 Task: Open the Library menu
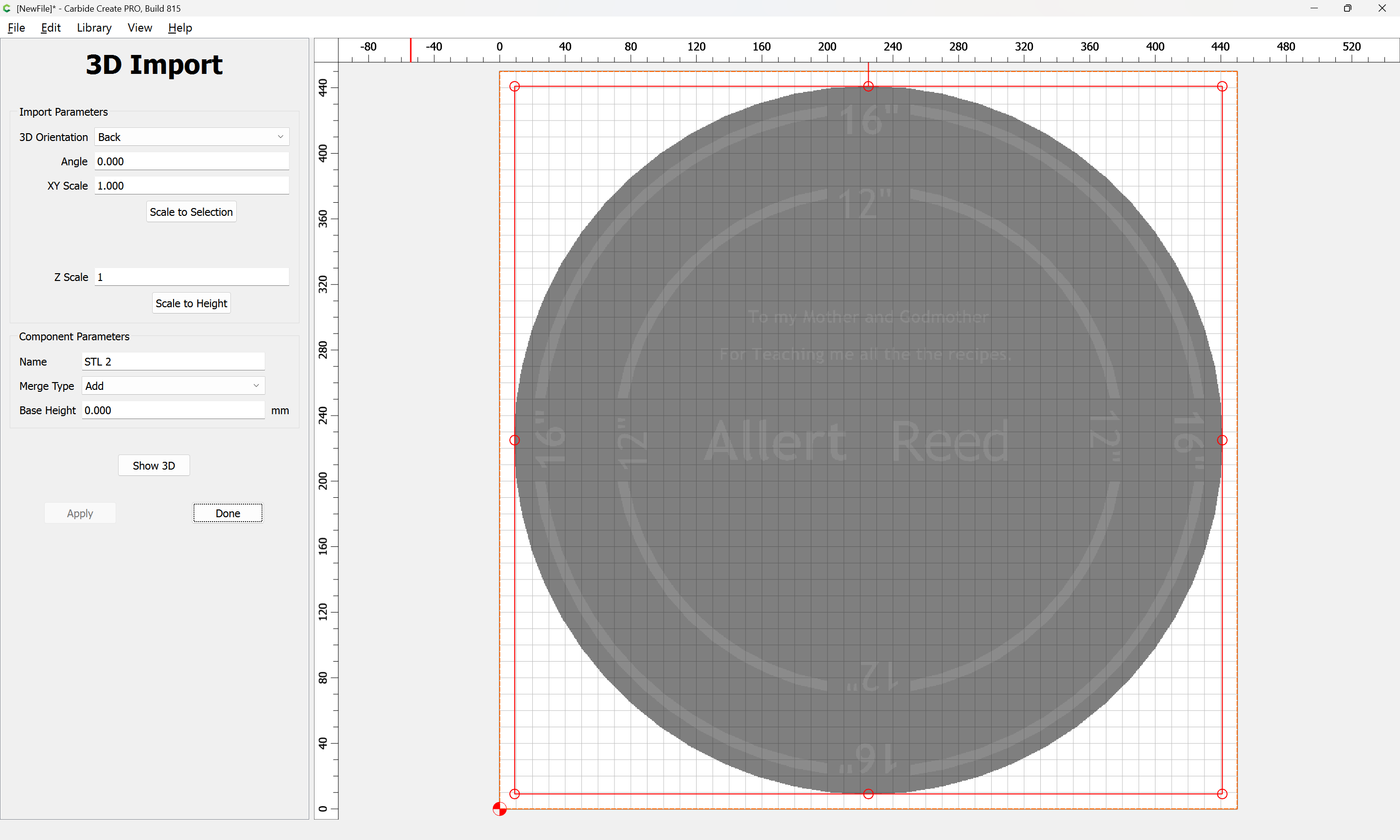point(94,28)
